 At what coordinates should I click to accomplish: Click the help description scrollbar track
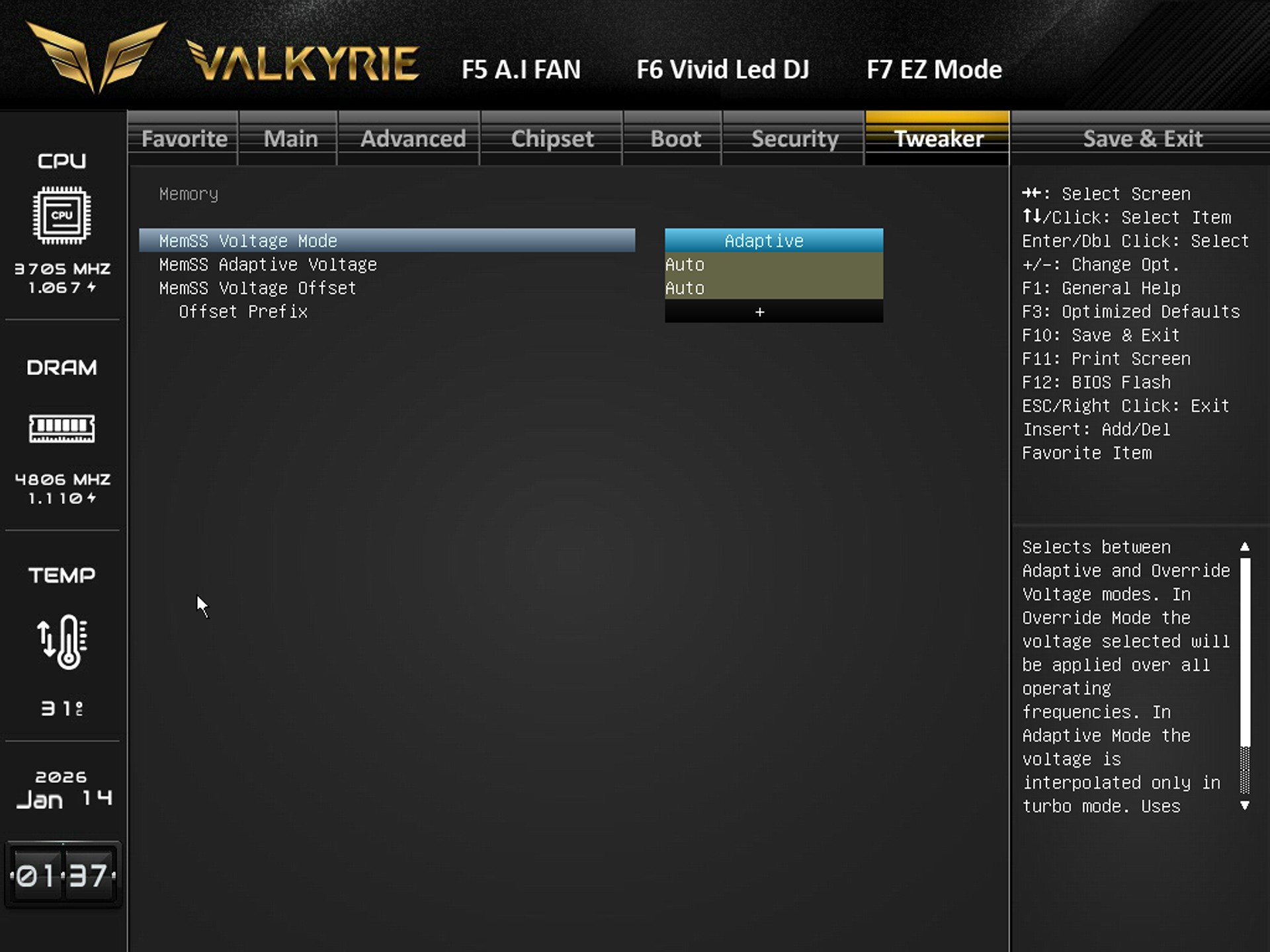1244,770
